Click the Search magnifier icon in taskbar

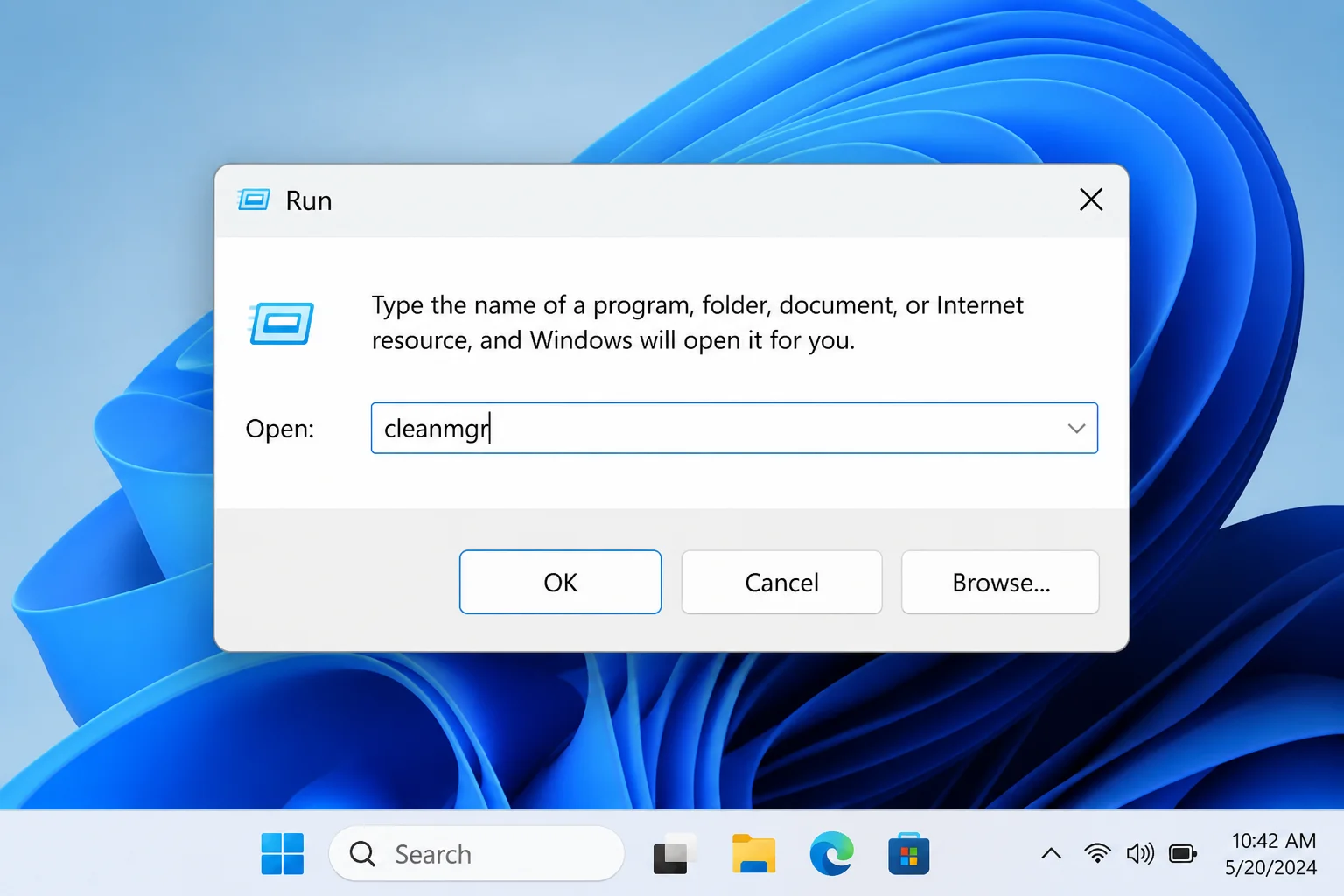[x=362, y=853]
